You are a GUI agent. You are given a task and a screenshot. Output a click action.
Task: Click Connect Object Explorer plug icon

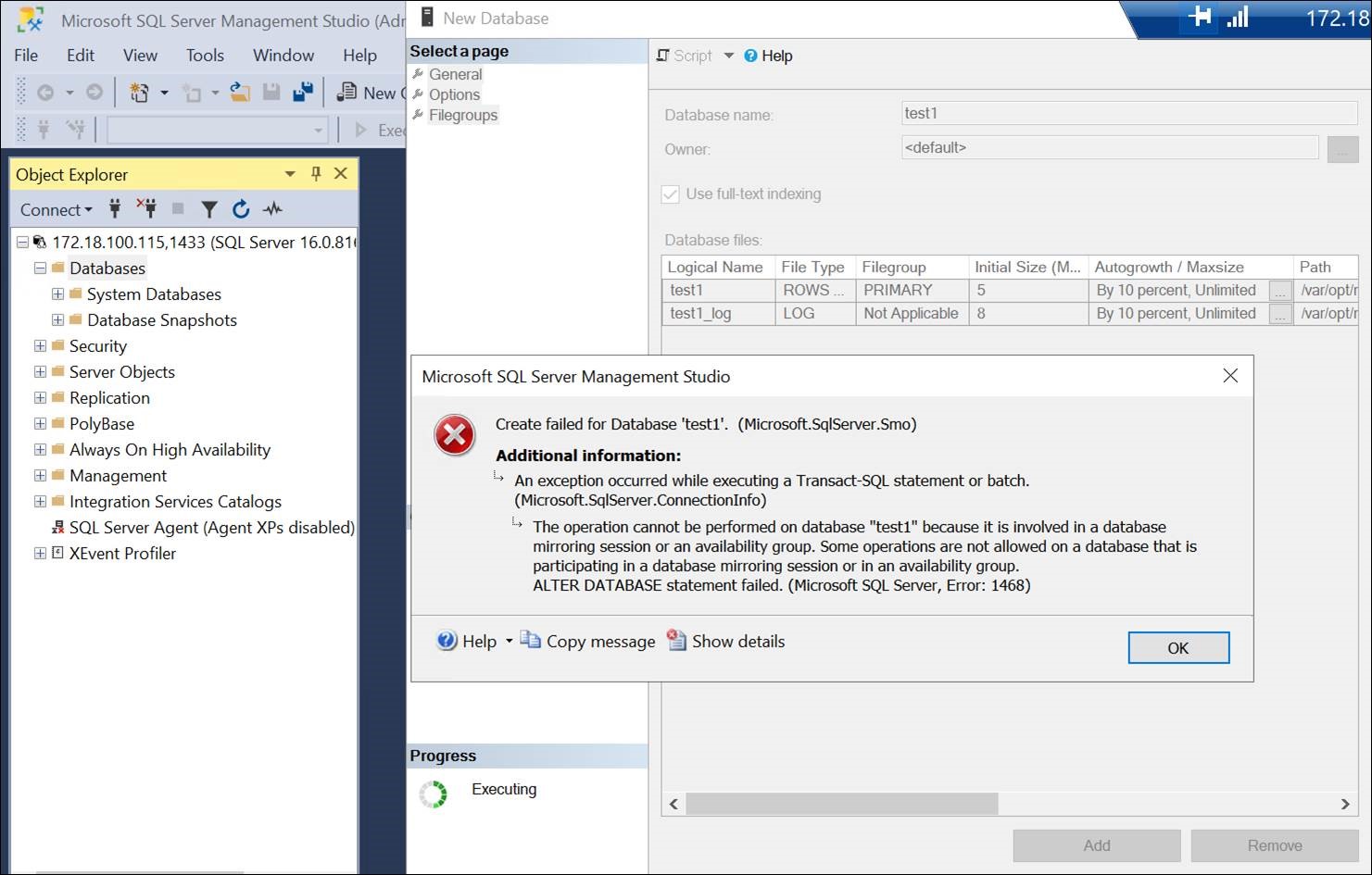coord(115,209)
